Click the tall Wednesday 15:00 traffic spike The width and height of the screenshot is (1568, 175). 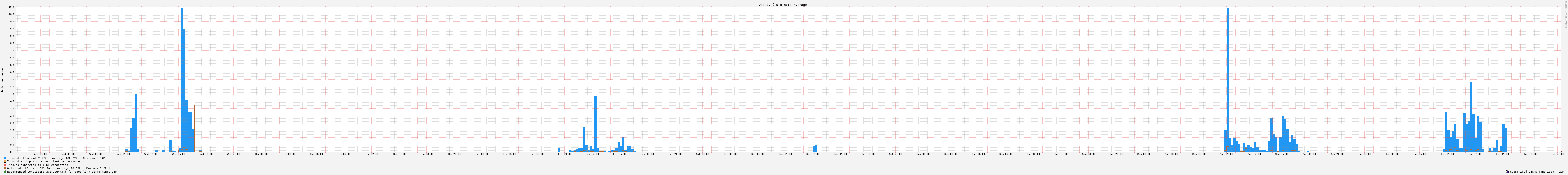click(181, 79)
